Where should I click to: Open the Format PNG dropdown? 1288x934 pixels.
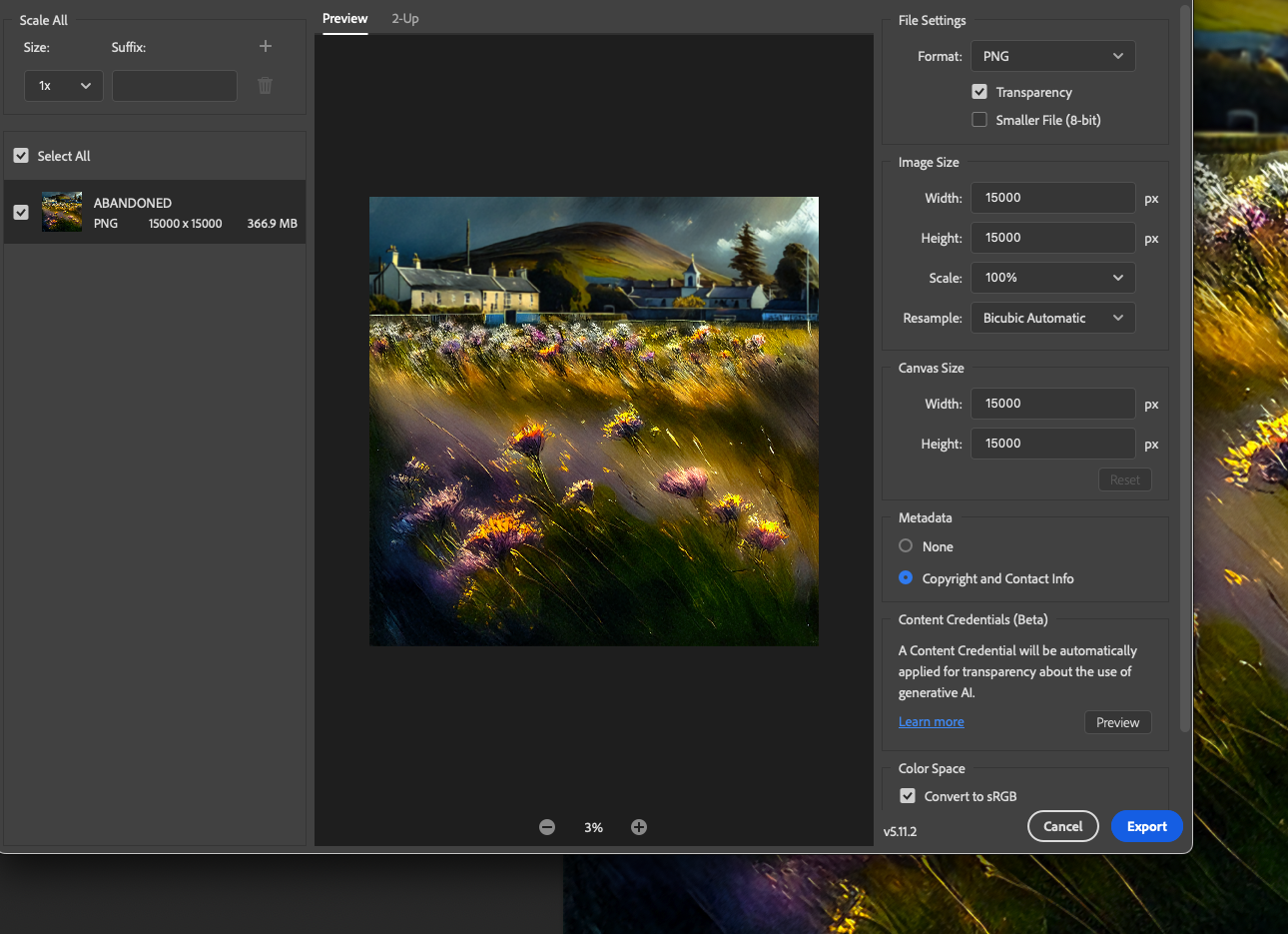[1052, 56]
